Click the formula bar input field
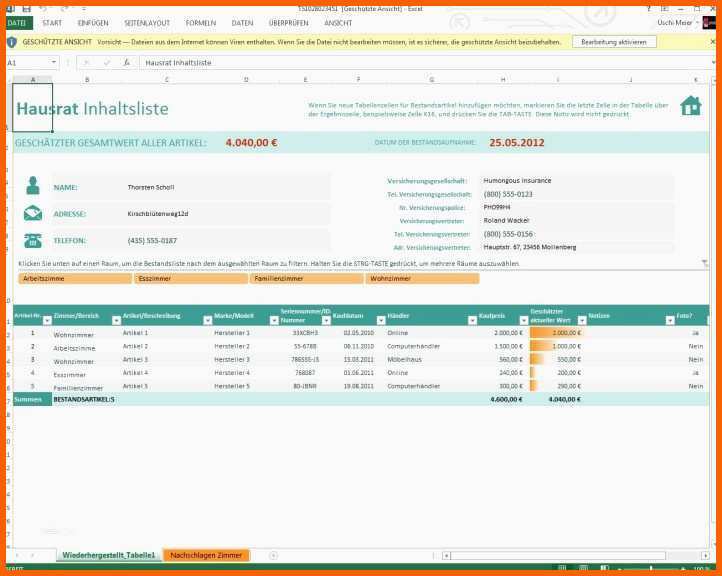The width and height of the screenshot is (722, 576). 424,63
